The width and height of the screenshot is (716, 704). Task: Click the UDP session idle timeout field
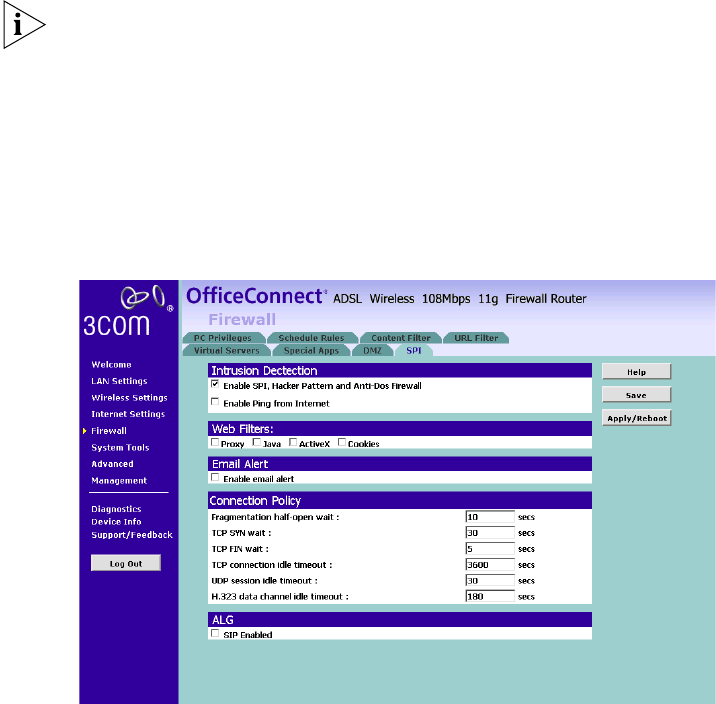click(490, 581)
